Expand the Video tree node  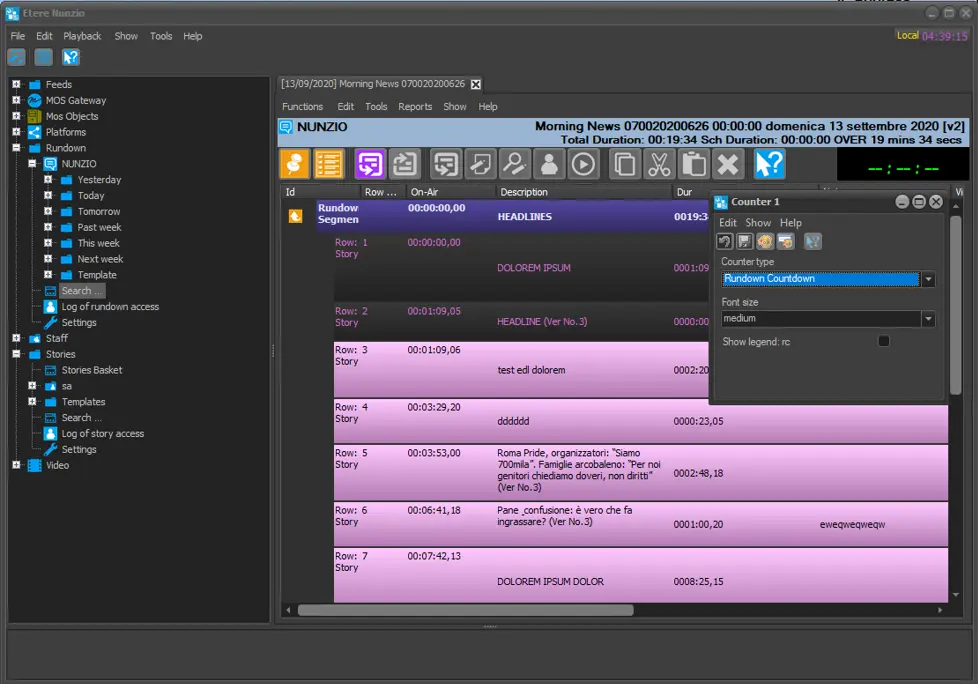[17, 465]
